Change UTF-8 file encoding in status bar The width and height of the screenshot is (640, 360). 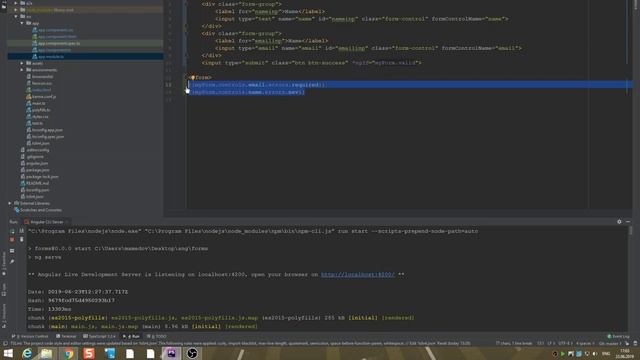tap(565, 343)
